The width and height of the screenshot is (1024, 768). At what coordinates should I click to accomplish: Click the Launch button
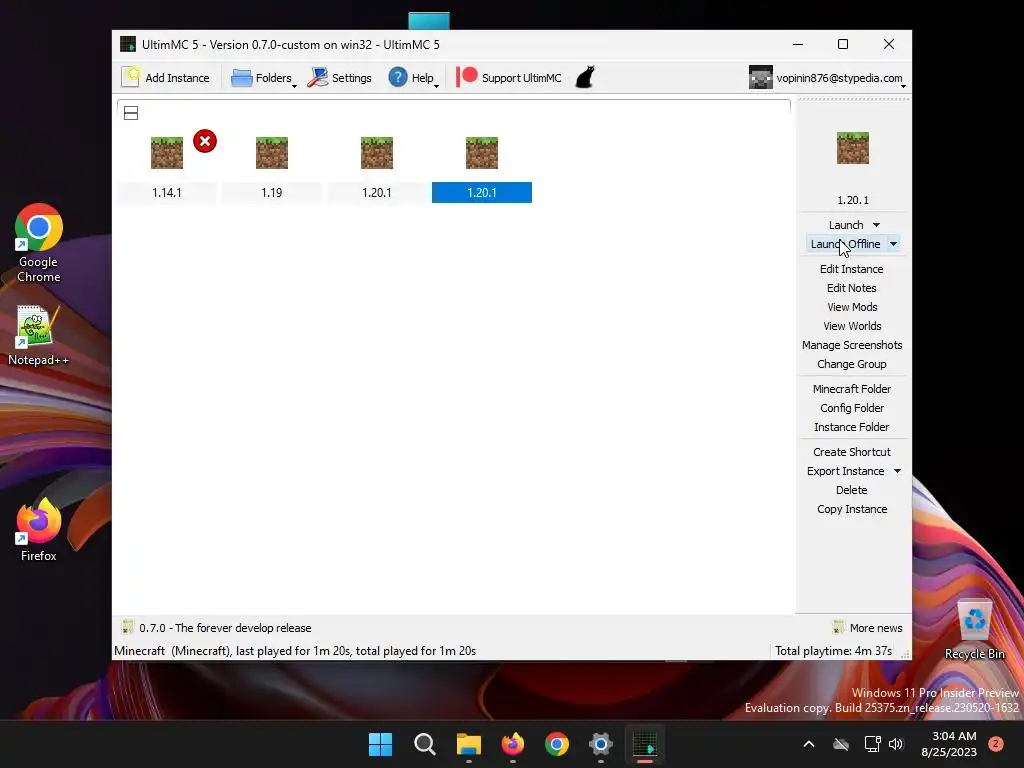tap(846, 225)
